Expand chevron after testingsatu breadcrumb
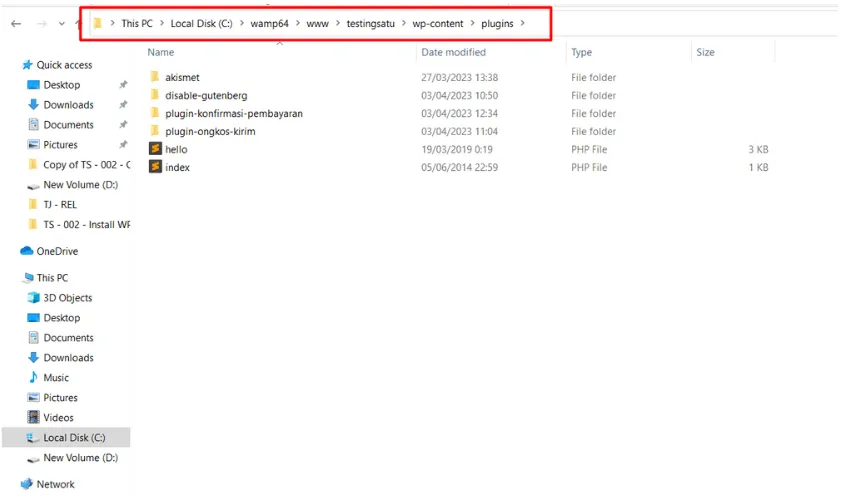The image size is (841, 497). pyautogui.click(x=404, y=23)
